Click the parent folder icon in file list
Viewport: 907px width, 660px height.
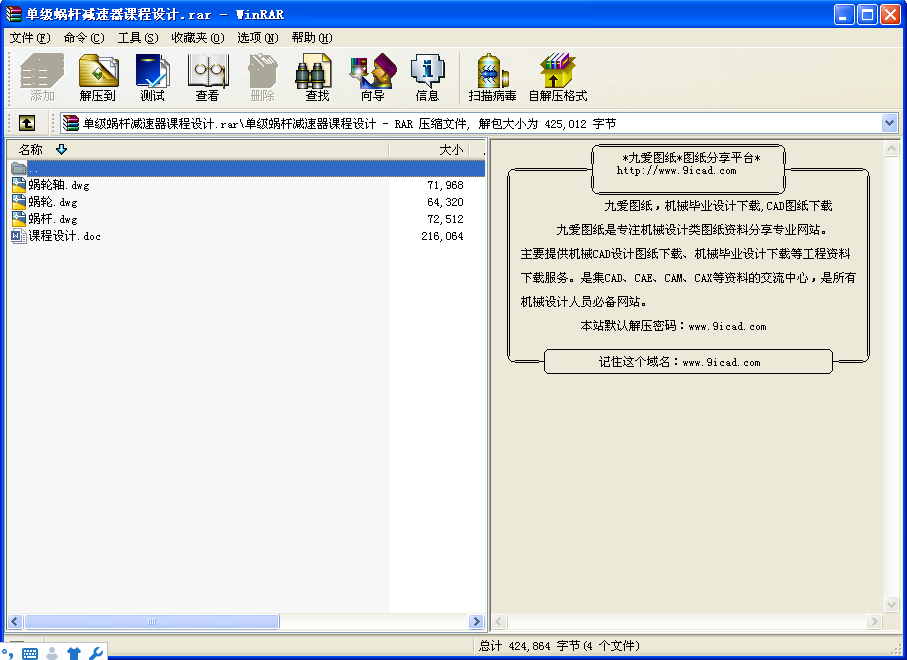coord(19,168)
